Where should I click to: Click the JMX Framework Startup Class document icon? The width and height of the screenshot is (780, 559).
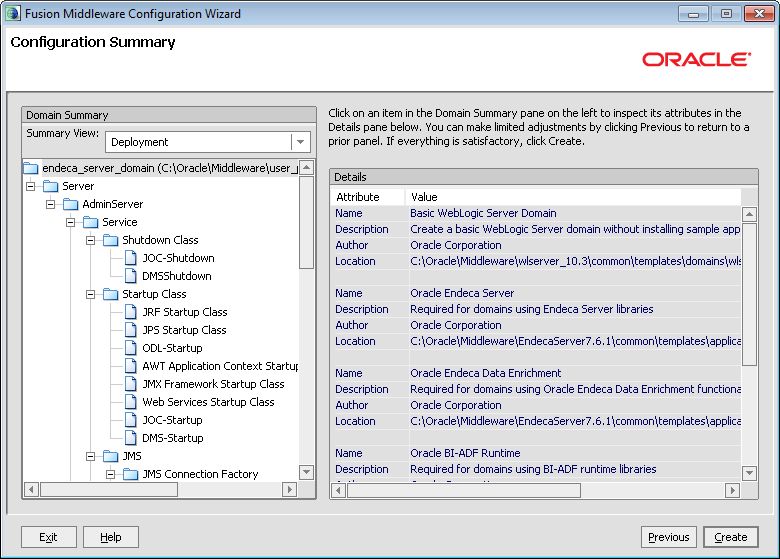pyautogui.click(x=130, y=384)
